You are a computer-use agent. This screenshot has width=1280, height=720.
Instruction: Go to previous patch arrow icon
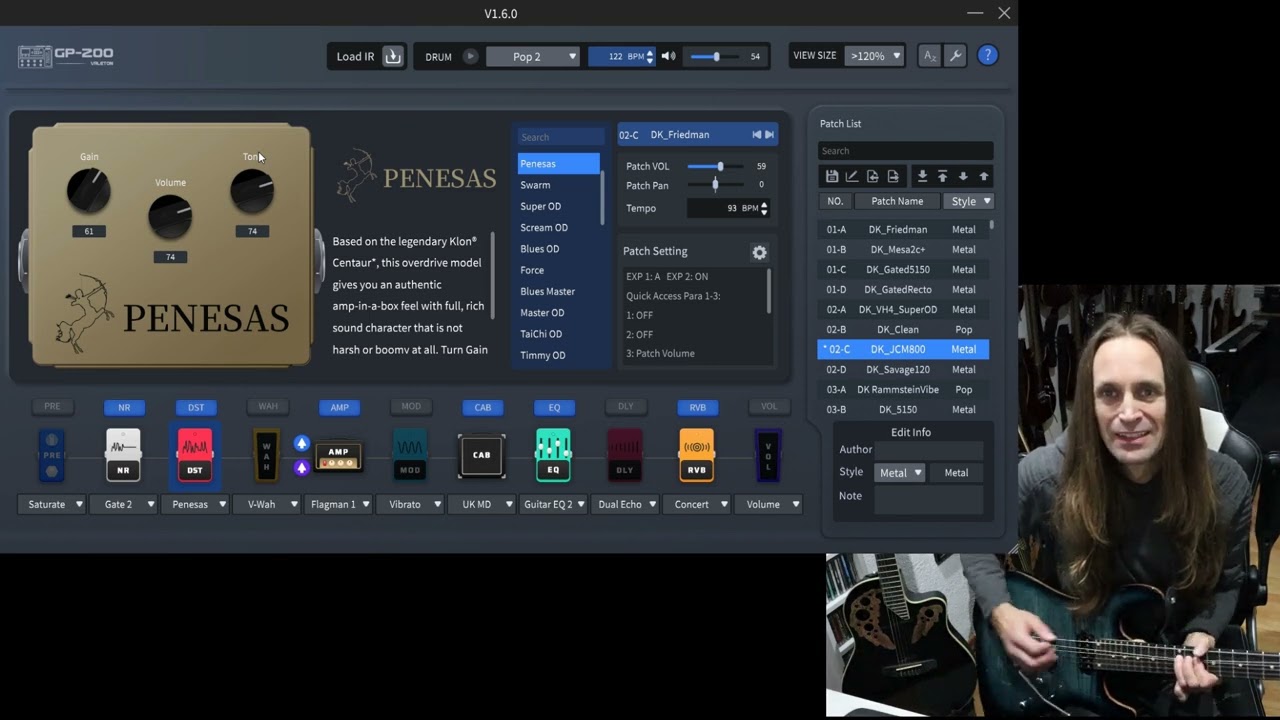pos(757,135)
